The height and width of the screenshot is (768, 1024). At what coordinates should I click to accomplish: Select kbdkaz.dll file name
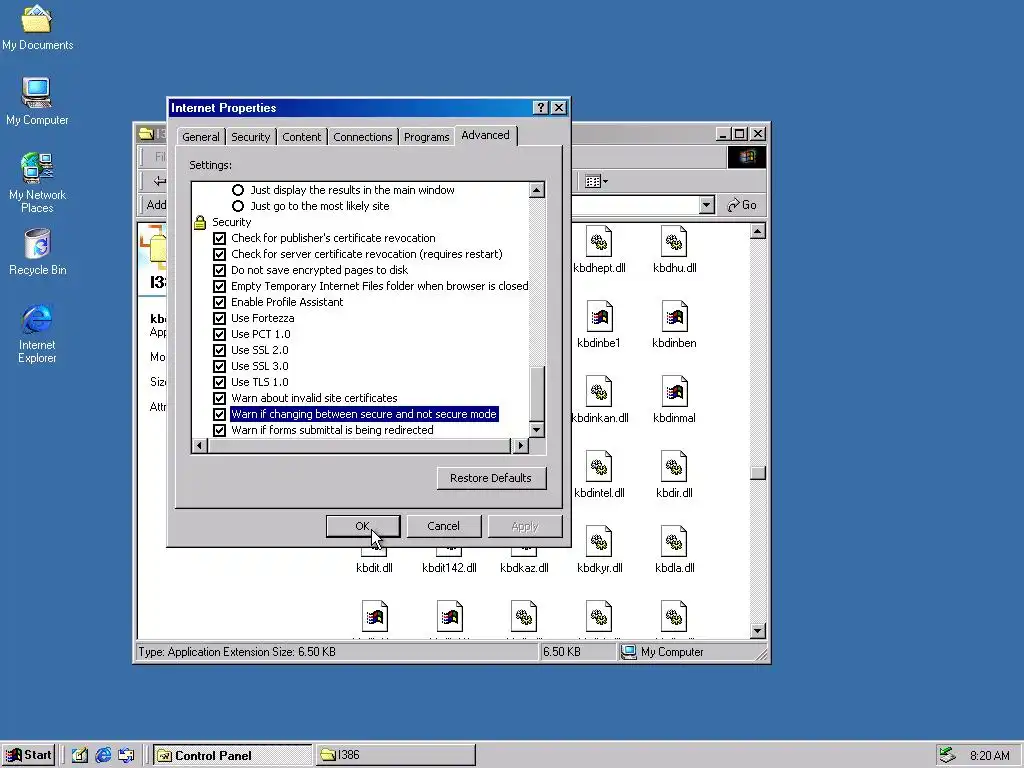pyautogui.click(x=524, y=568)
